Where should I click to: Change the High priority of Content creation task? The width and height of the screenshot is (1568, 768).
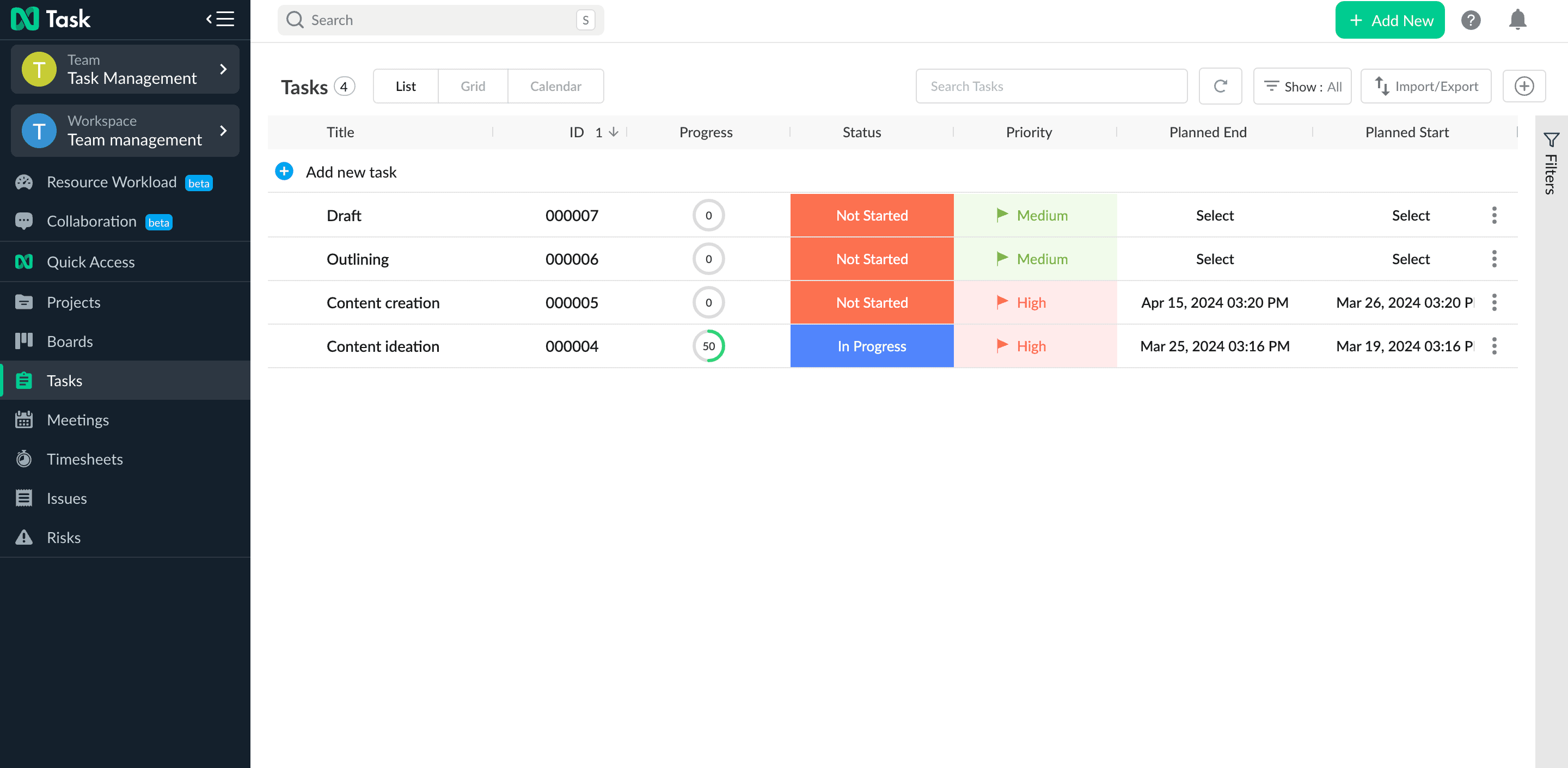tap(1035, 303)
